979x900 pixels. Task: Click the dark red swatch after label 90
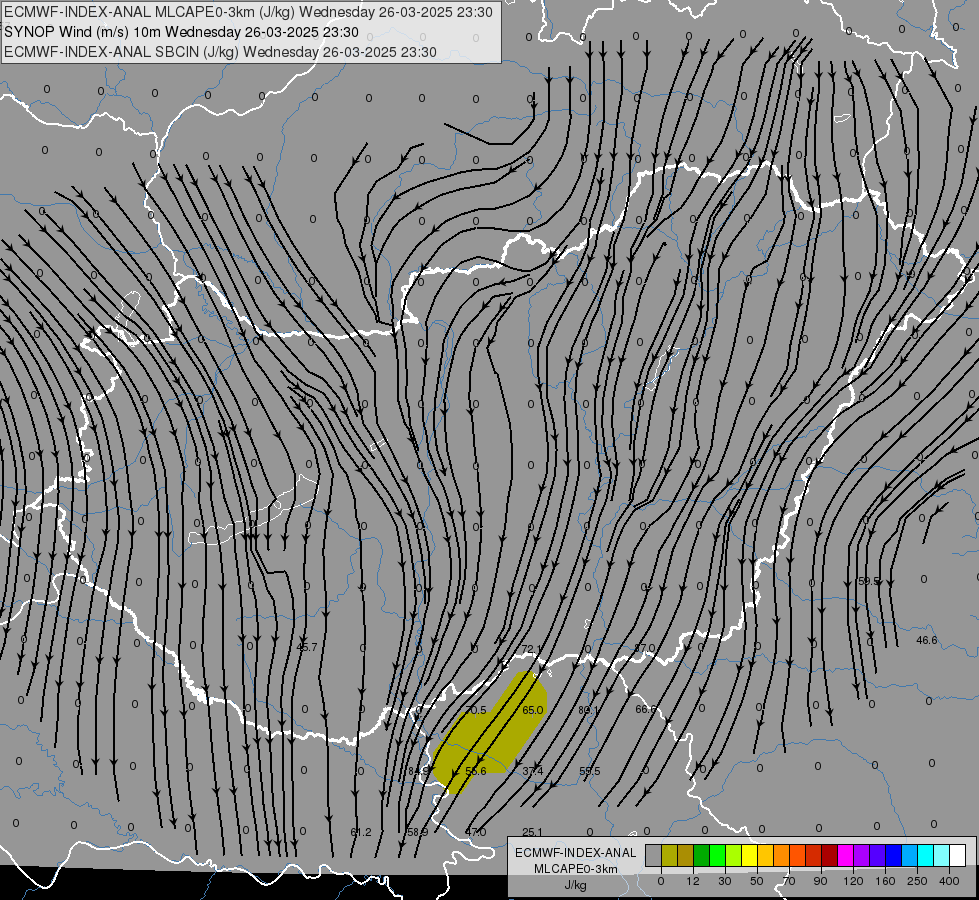click(x=830, y=855)
